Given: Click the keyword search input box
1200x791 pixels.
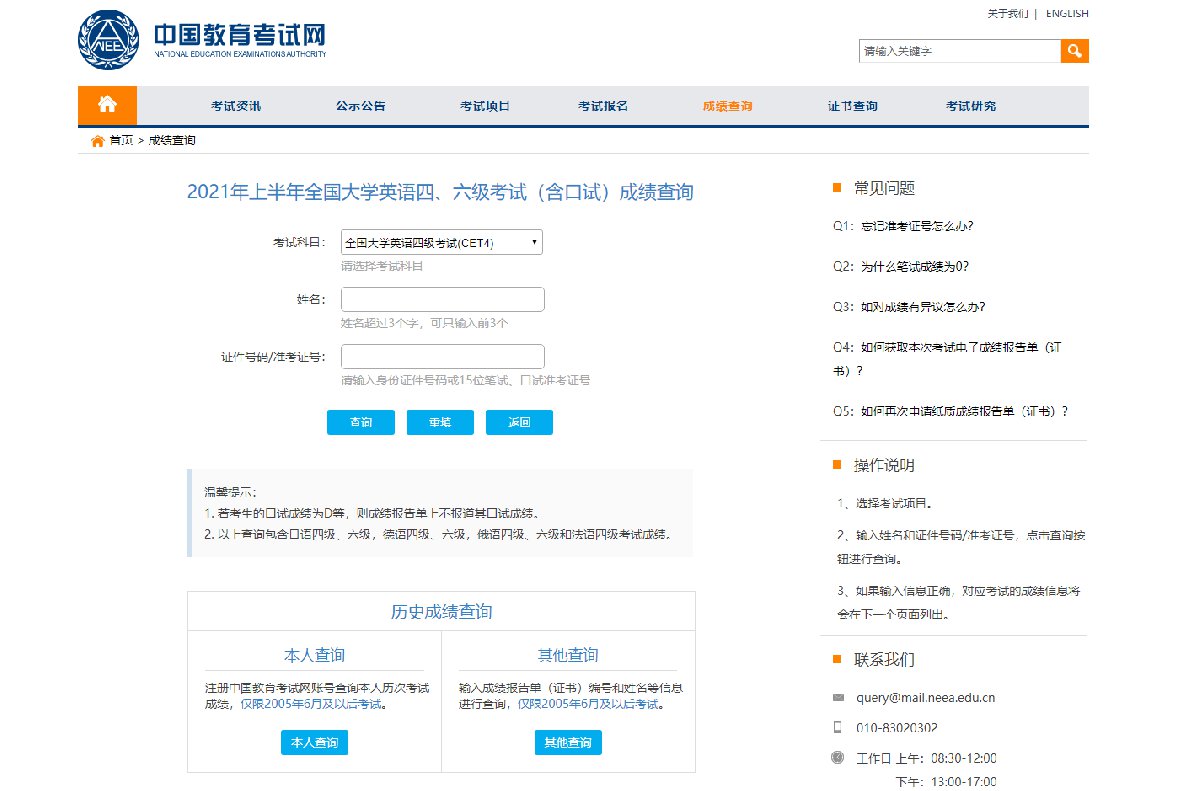Looking at the screenshot, I should [x=959, y=51].
